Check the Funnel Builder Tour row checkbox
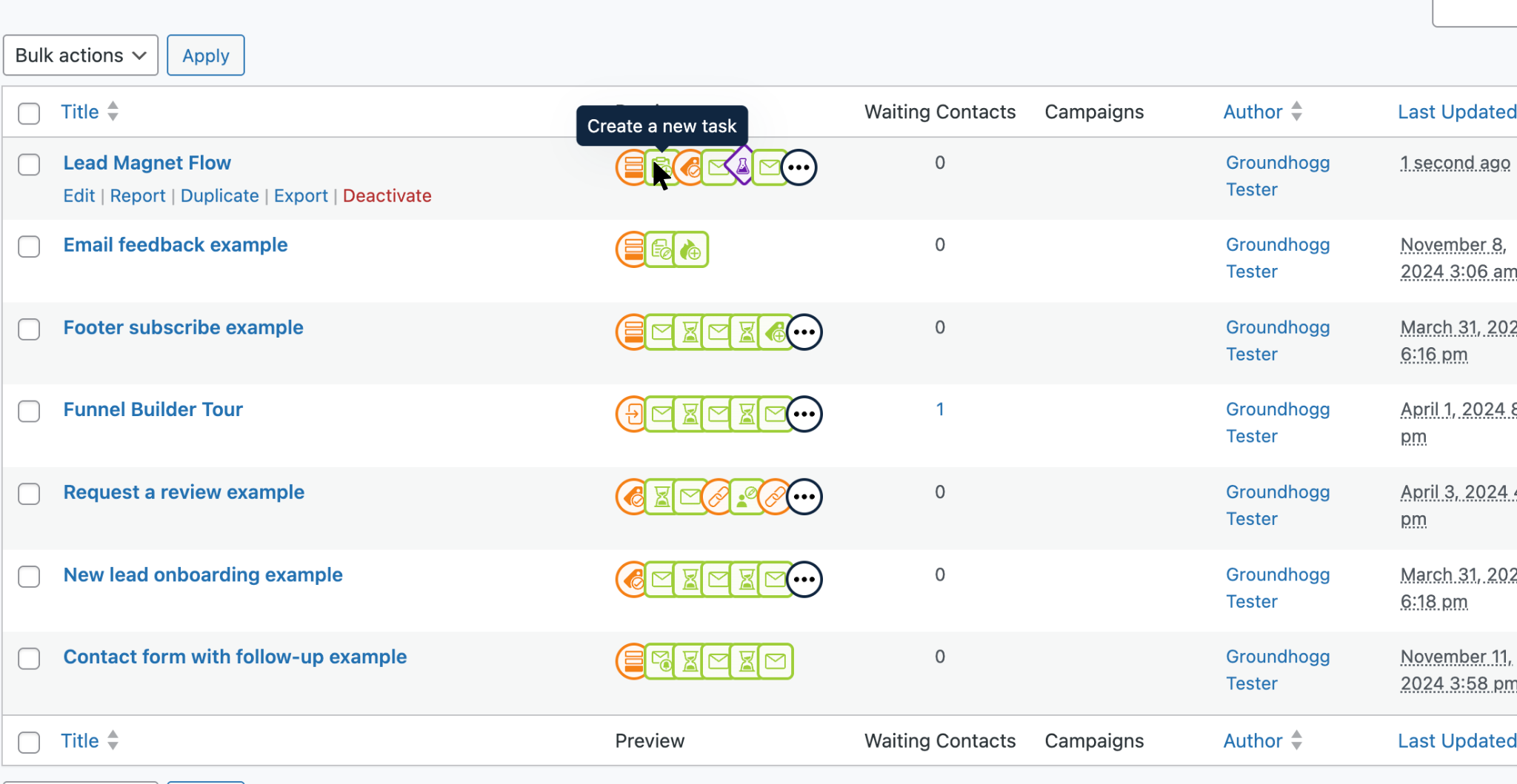This screenshot has width=1517, height=784. pyautogui.click(x=29, y=411)
